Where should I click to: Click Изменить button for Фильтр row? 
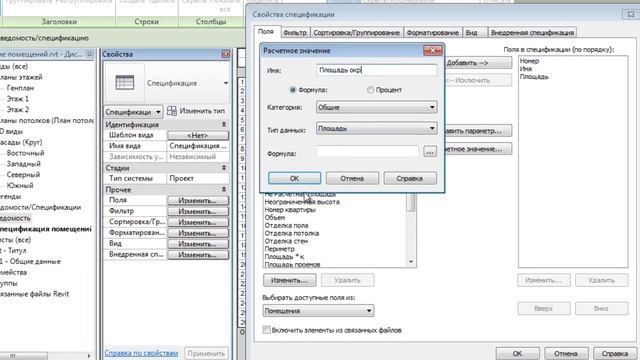tap(198, 211)
